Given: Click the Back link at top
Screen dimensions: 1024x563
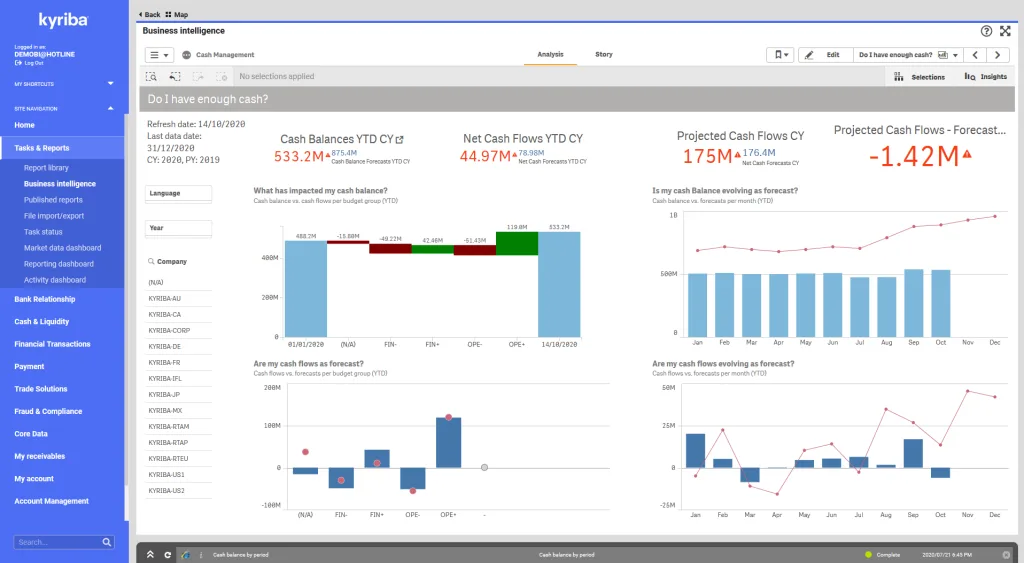Looking at the screenshot, I should [150, 14].
